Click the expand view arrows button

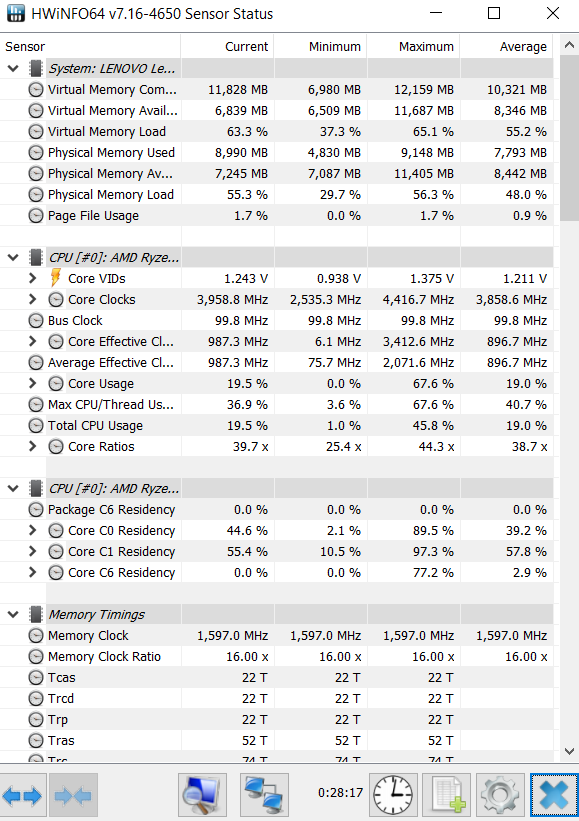23,795
